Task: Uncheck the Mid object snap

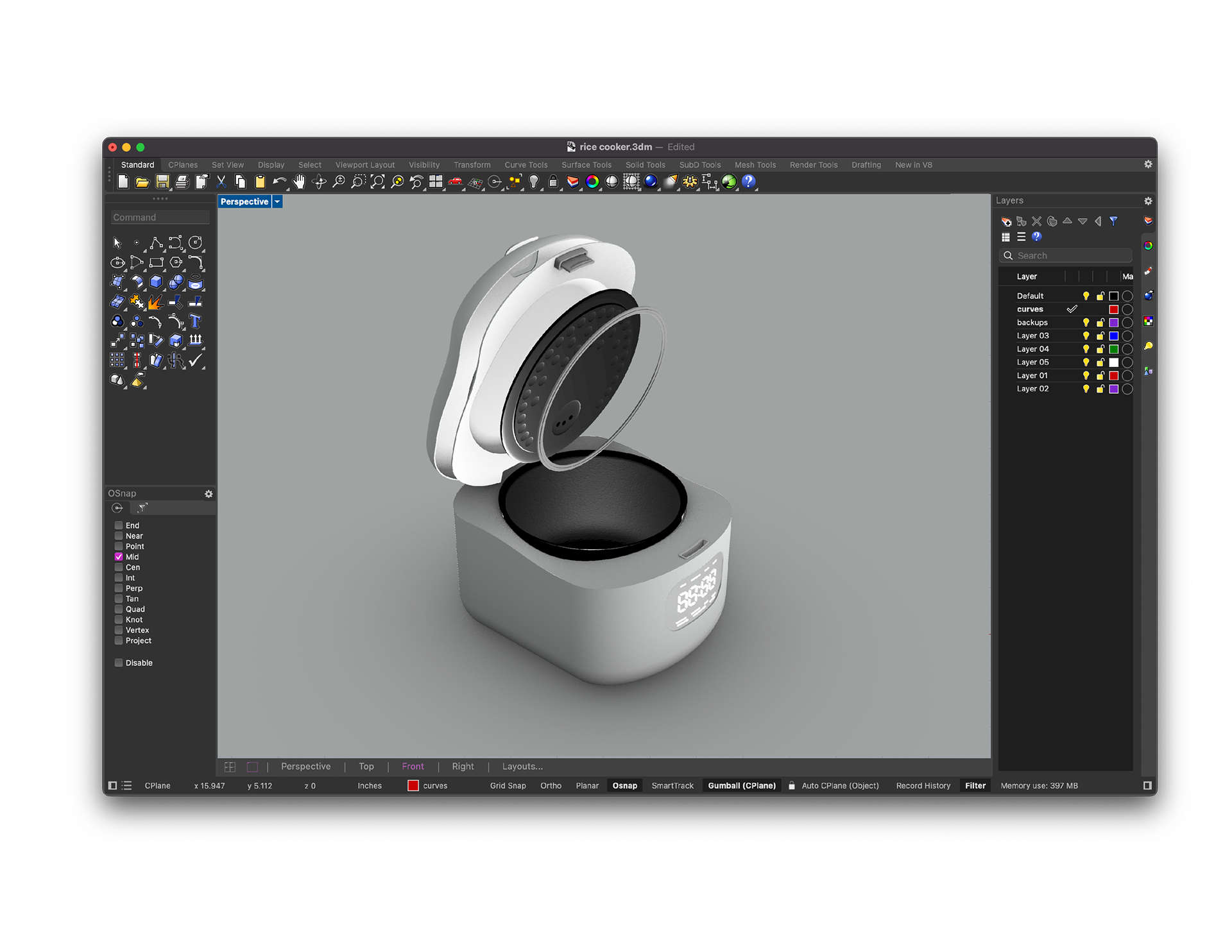Action: click(119, 557)
